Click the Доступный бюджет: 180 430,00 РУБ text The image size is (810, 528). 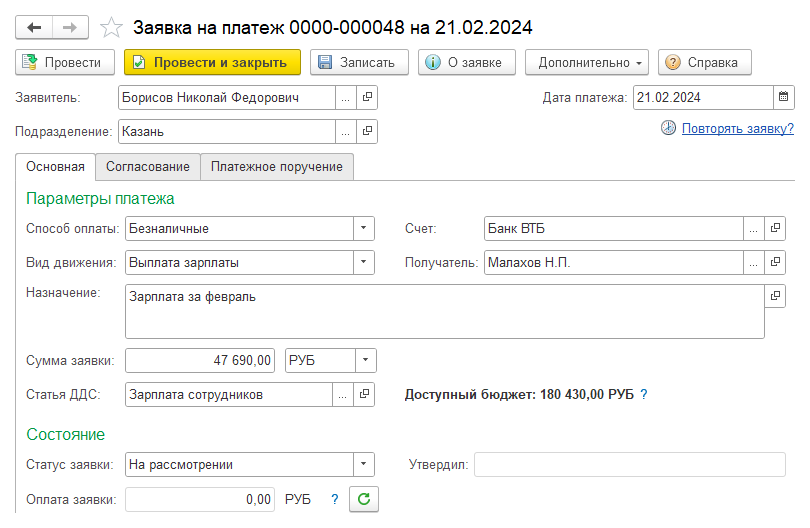point(519,395)
